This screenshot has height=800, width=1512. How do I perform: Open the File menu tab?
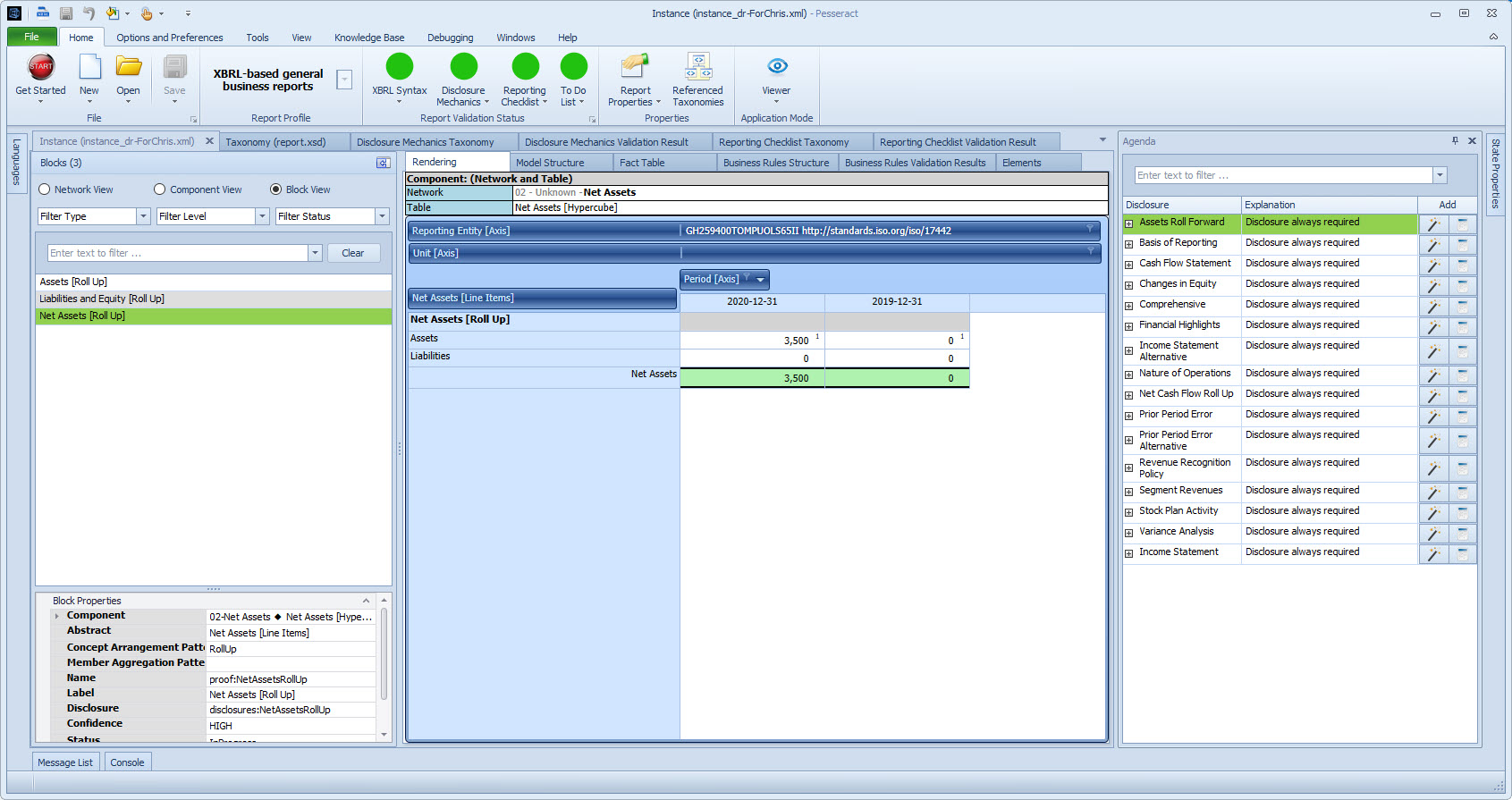tap(32, 37)
